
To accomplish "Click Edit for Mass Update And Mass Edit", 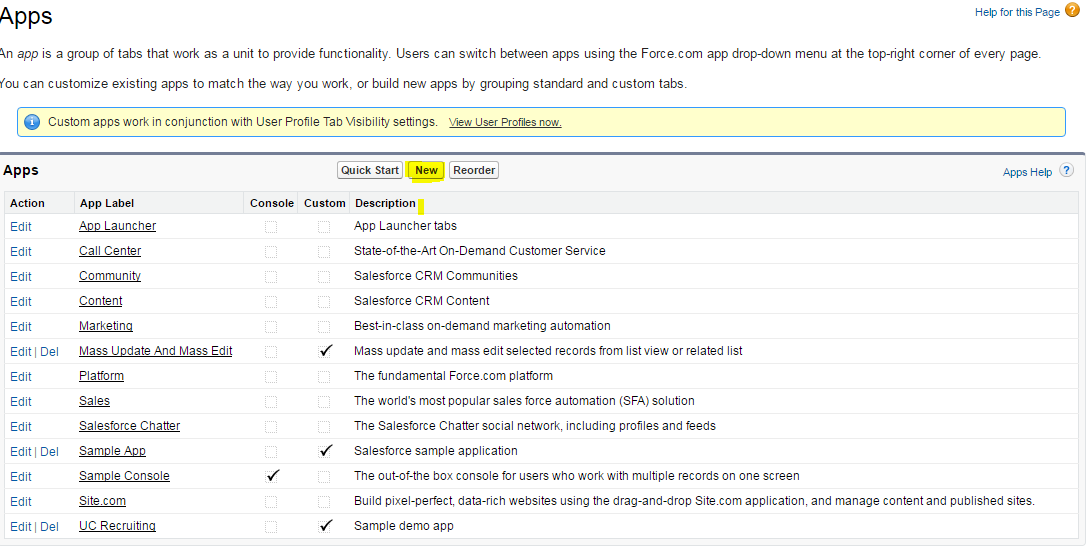I will (21, 351).
